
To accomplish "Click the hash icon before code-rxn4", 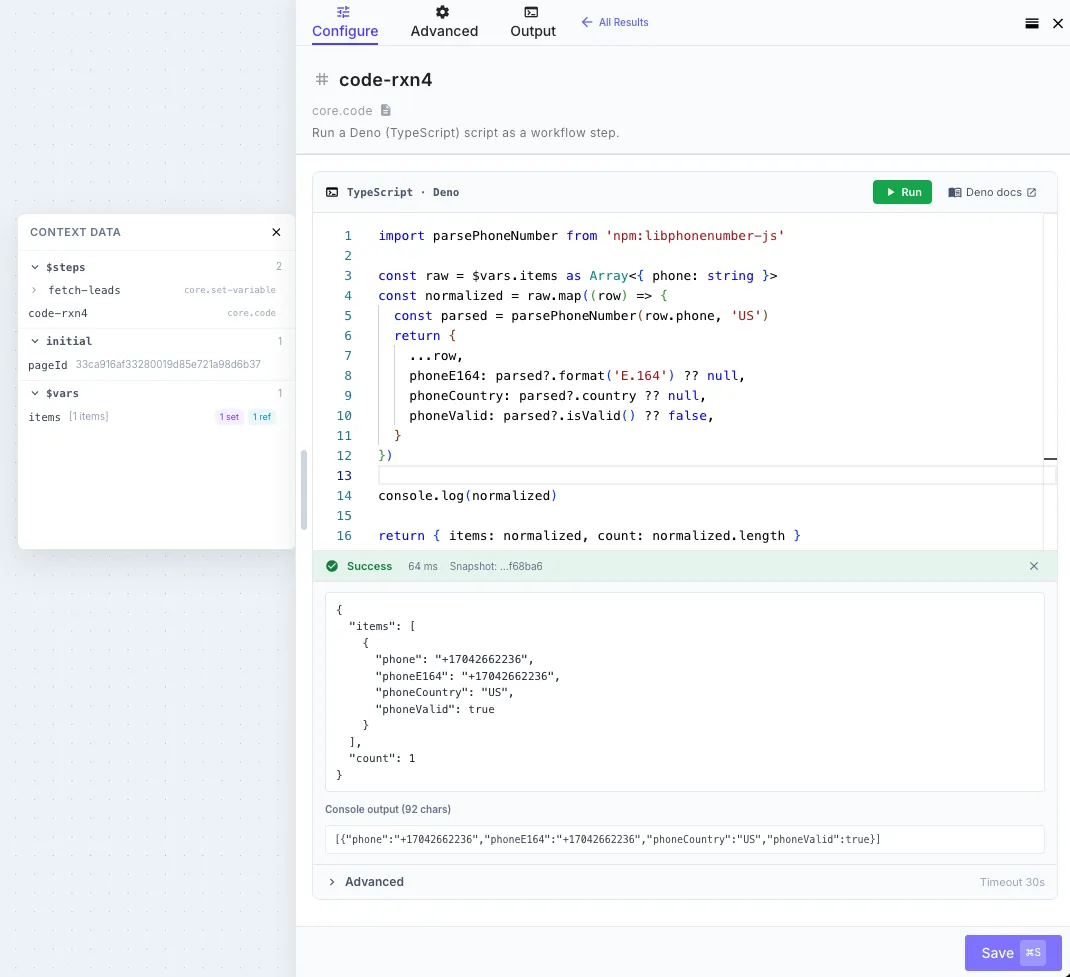I will [x=321, y=79].
